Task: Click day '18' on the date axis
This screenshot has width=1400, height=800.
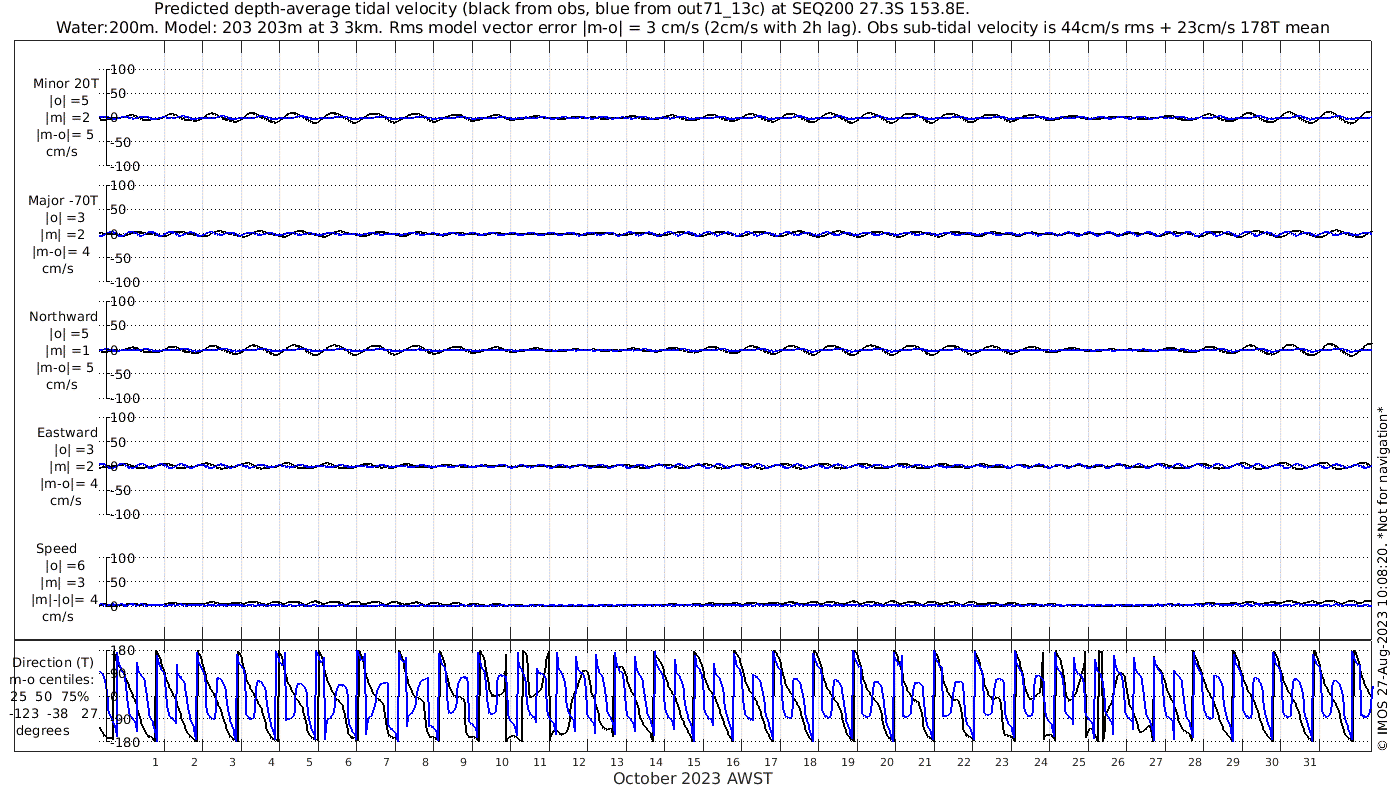Action: click(809, 762)
